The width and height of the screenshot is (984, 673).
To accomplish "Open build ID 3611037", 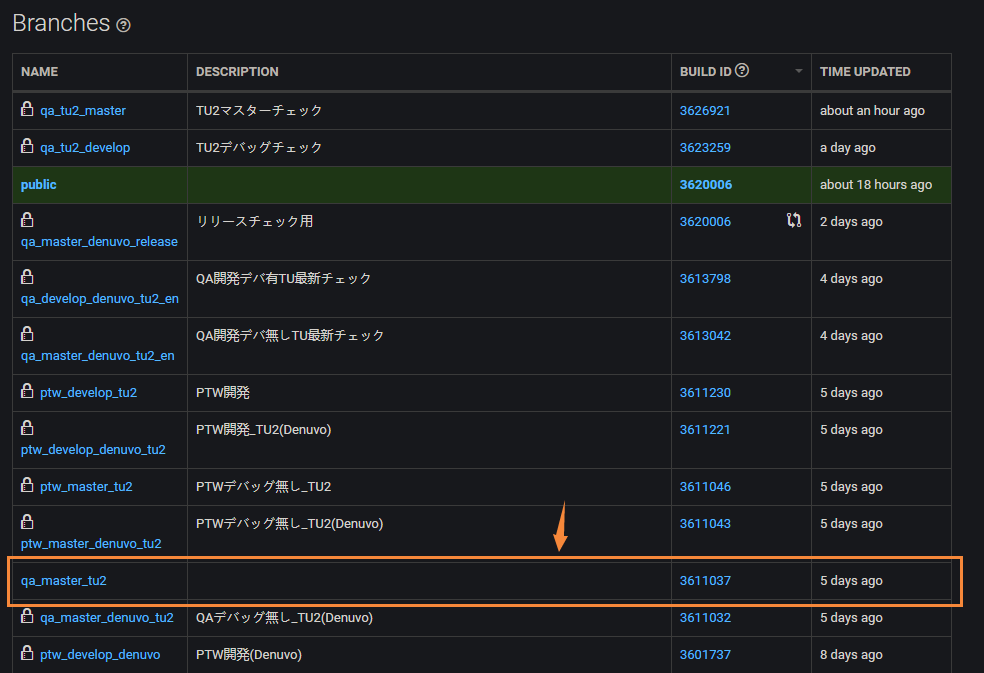I will point(705,581).
